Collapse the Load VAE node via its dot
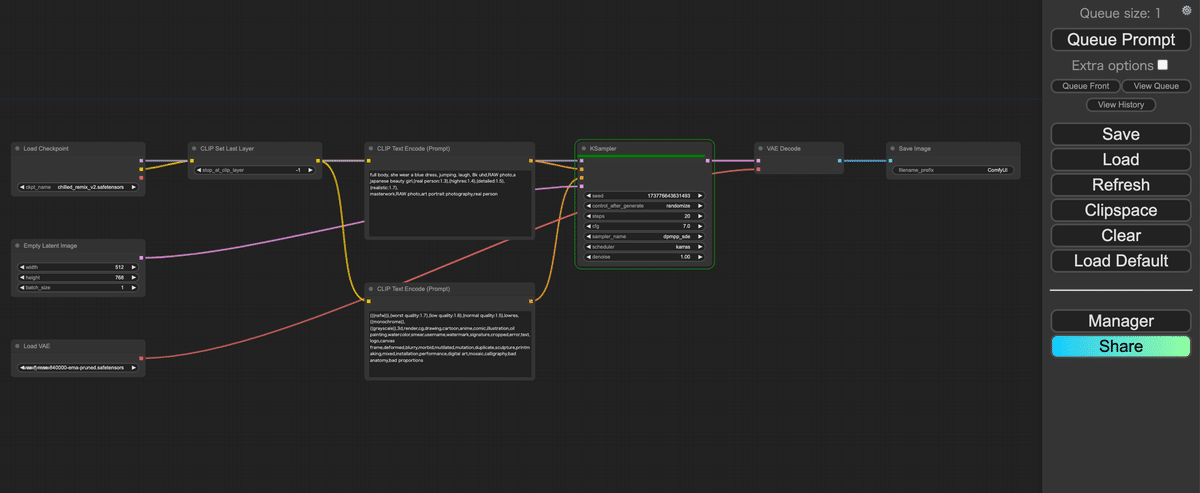This screenshot has height=493, width=1200. (x=18, y=346)
